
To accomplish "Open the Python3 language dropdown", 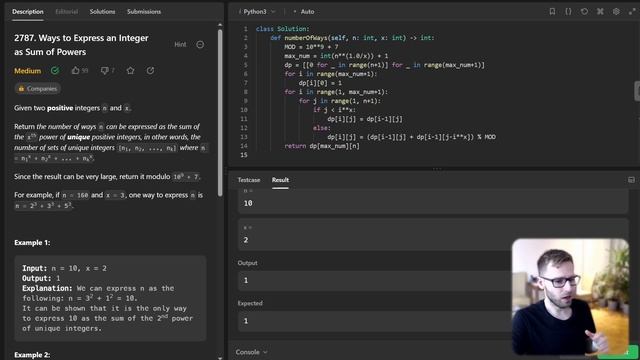I will point(257,11).
